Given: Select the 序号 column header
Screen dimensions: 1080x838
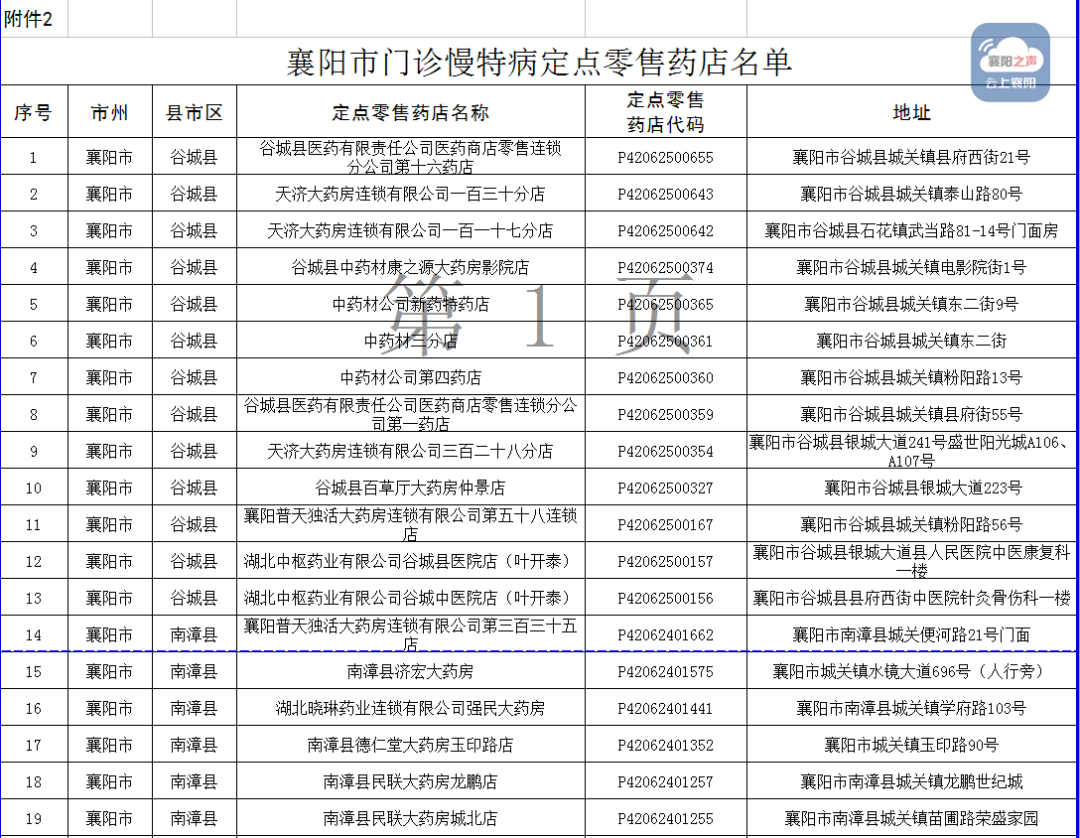Looking at the screenshot, I should point(34,112).
